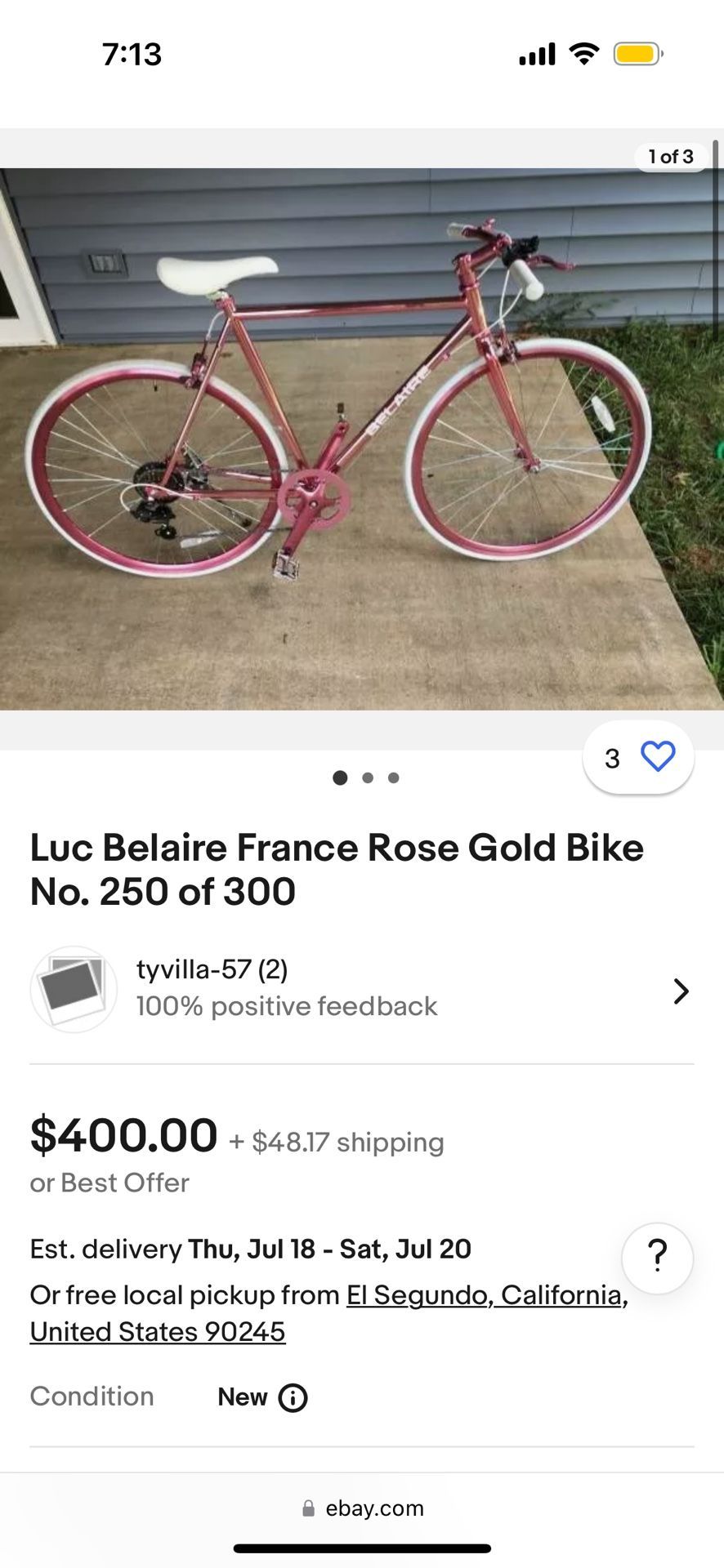Viewport: 724px width, 1568px height.
Task: Tap the '1 of 3' photo counter
Action: point(670,157)
